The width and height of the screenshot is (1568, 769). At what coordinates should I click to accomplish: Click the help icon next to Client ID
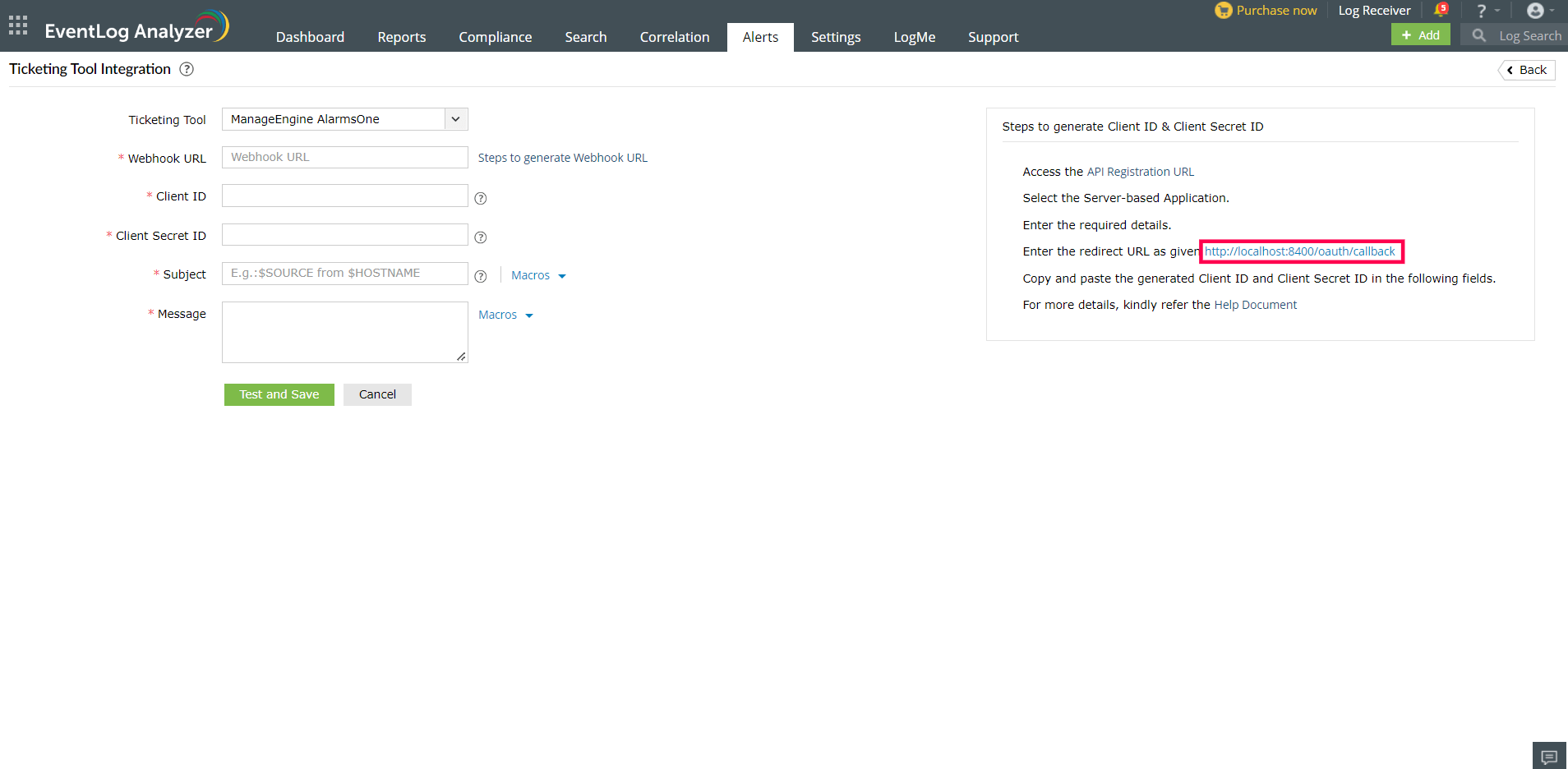click(x=481, y=198)
